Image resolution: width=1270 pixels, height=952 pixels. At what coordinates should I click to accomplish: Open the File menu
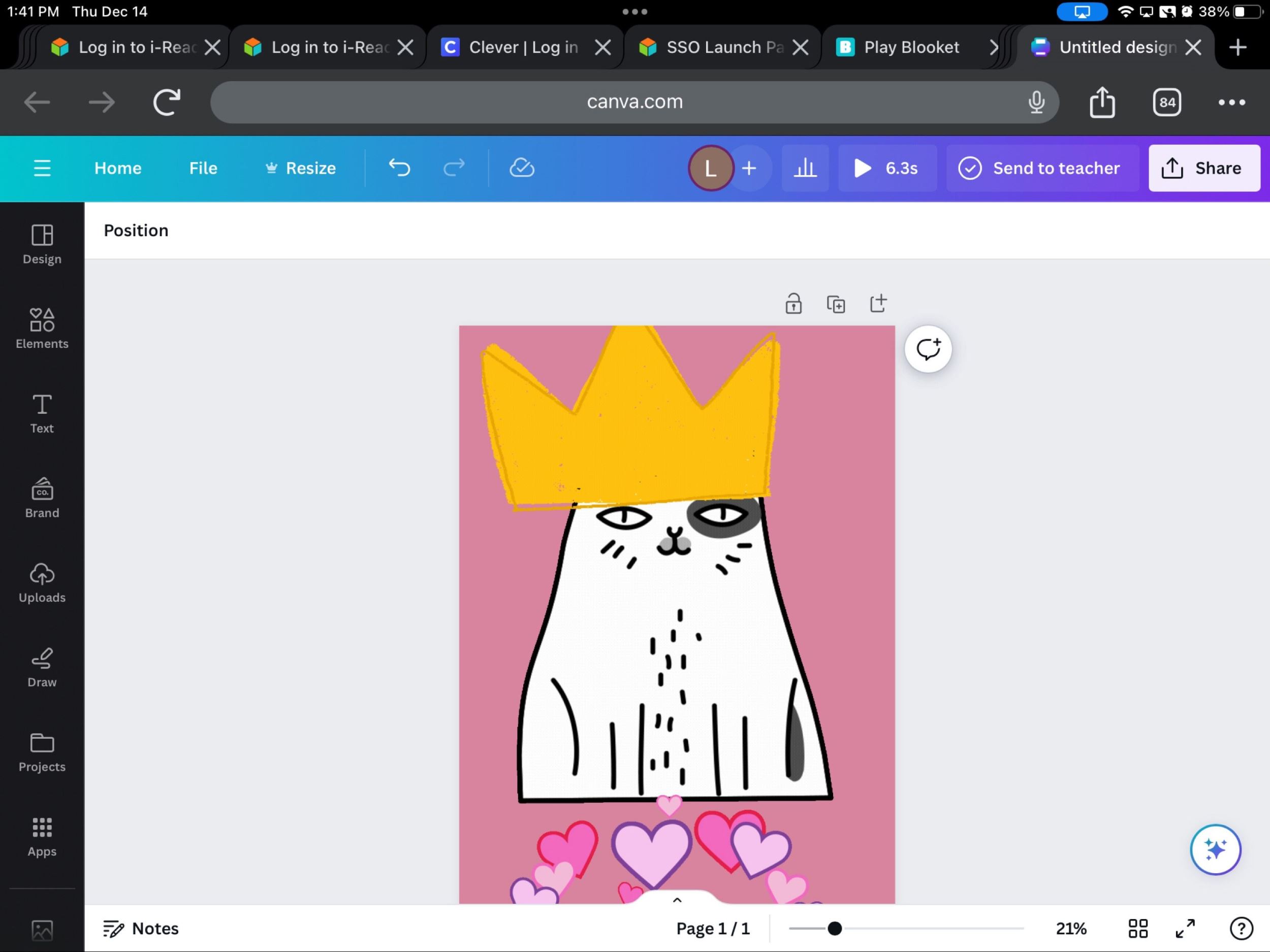(203, 168)
